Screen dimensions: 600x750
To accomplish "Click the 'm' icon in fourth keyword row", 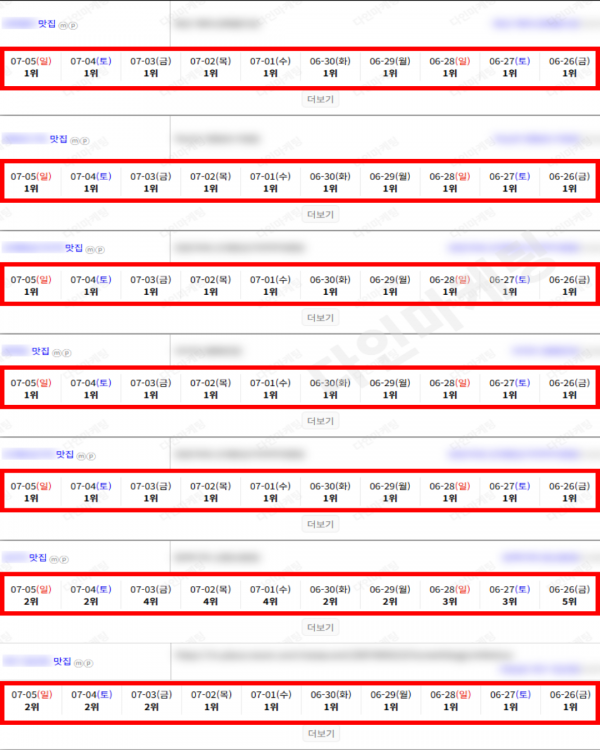I will tap(56, 353).
